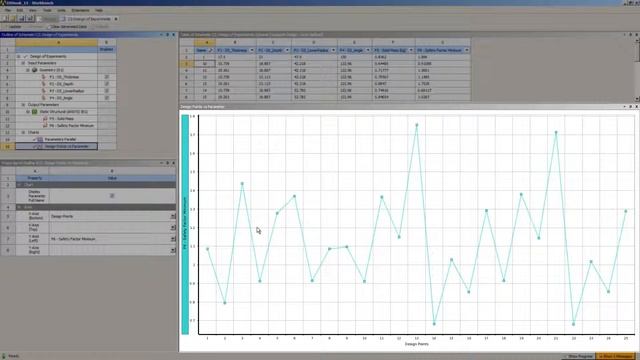Open the Units menu
This screenshot has width=640, height=360.
tap(61, 10)
